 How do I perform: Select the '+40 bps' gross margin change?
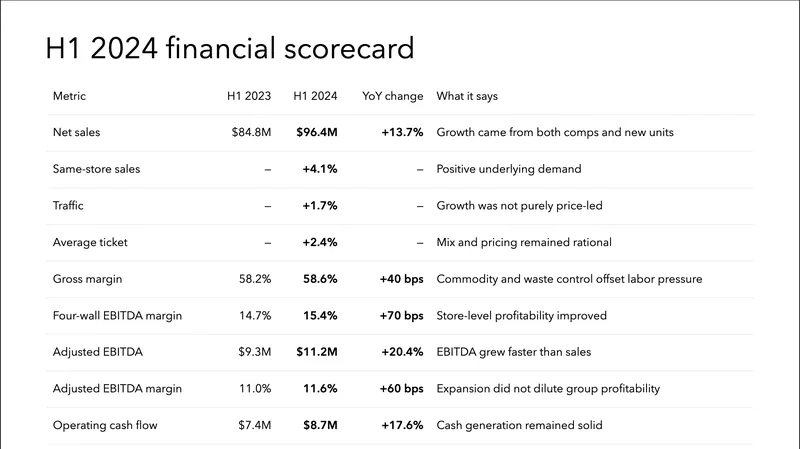point(401,279)
